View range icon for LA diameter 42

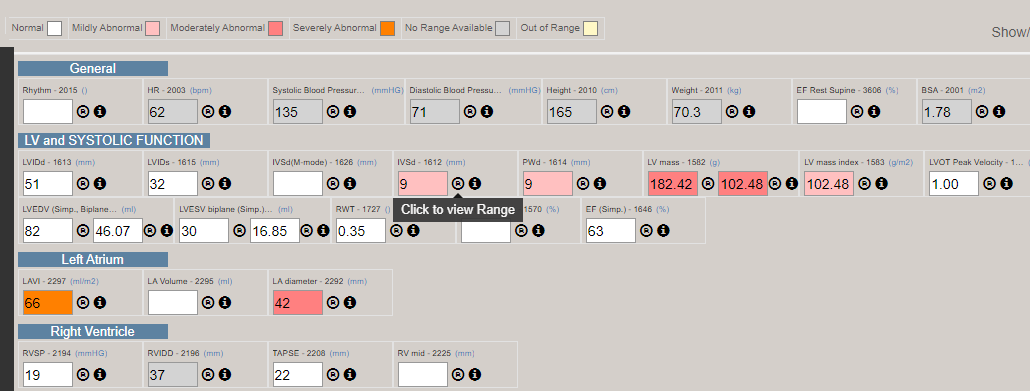332,303
